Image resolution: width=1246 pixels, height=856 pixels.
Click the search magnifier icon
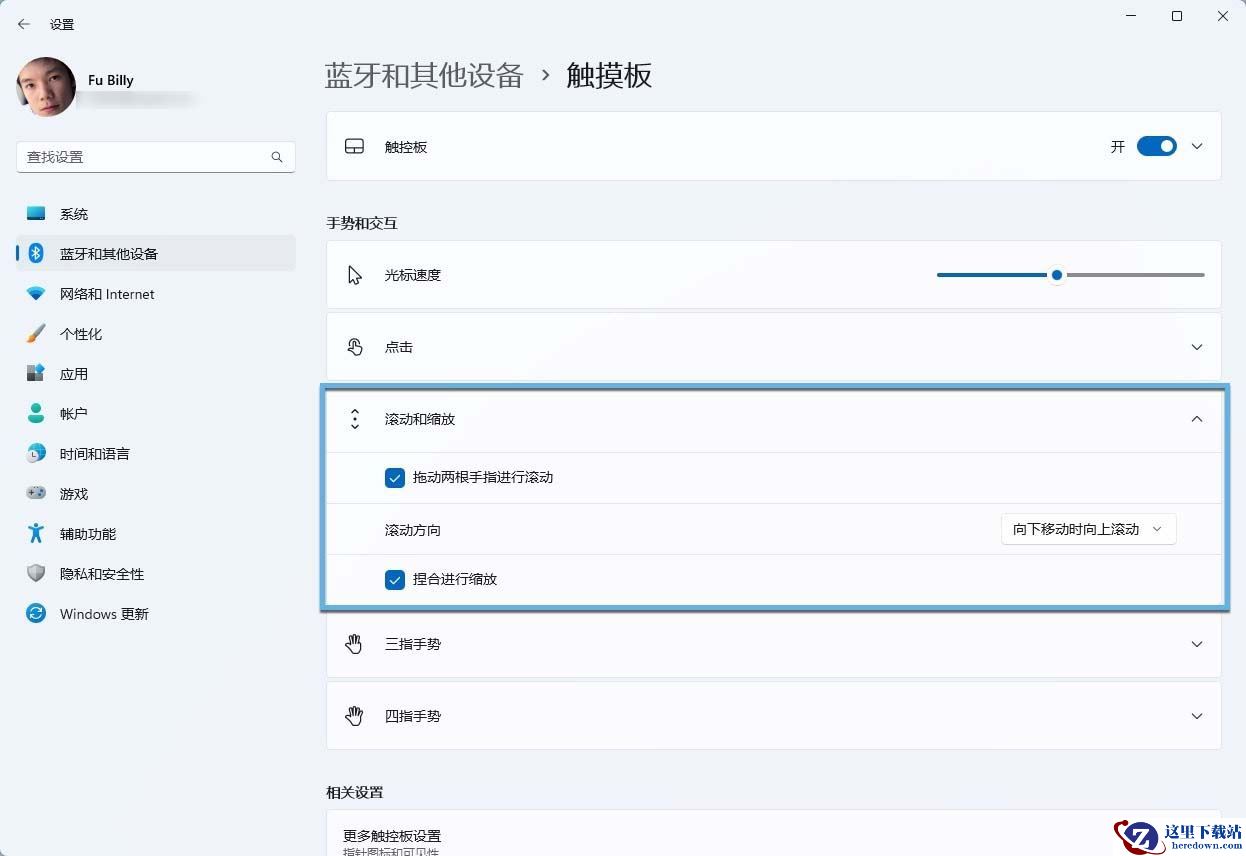coord(277,157)
